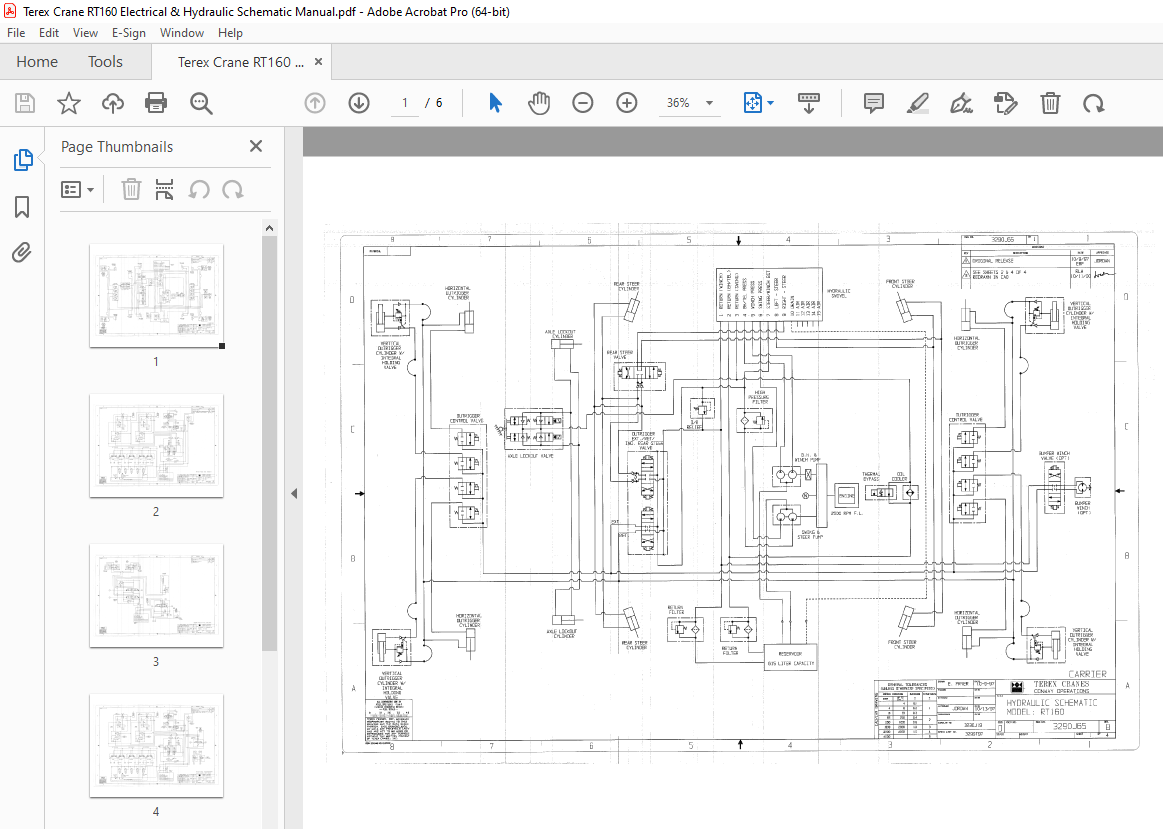1163x829 pixels.
Task: Expand the fit page options arrow
Action: coord(771,103)
